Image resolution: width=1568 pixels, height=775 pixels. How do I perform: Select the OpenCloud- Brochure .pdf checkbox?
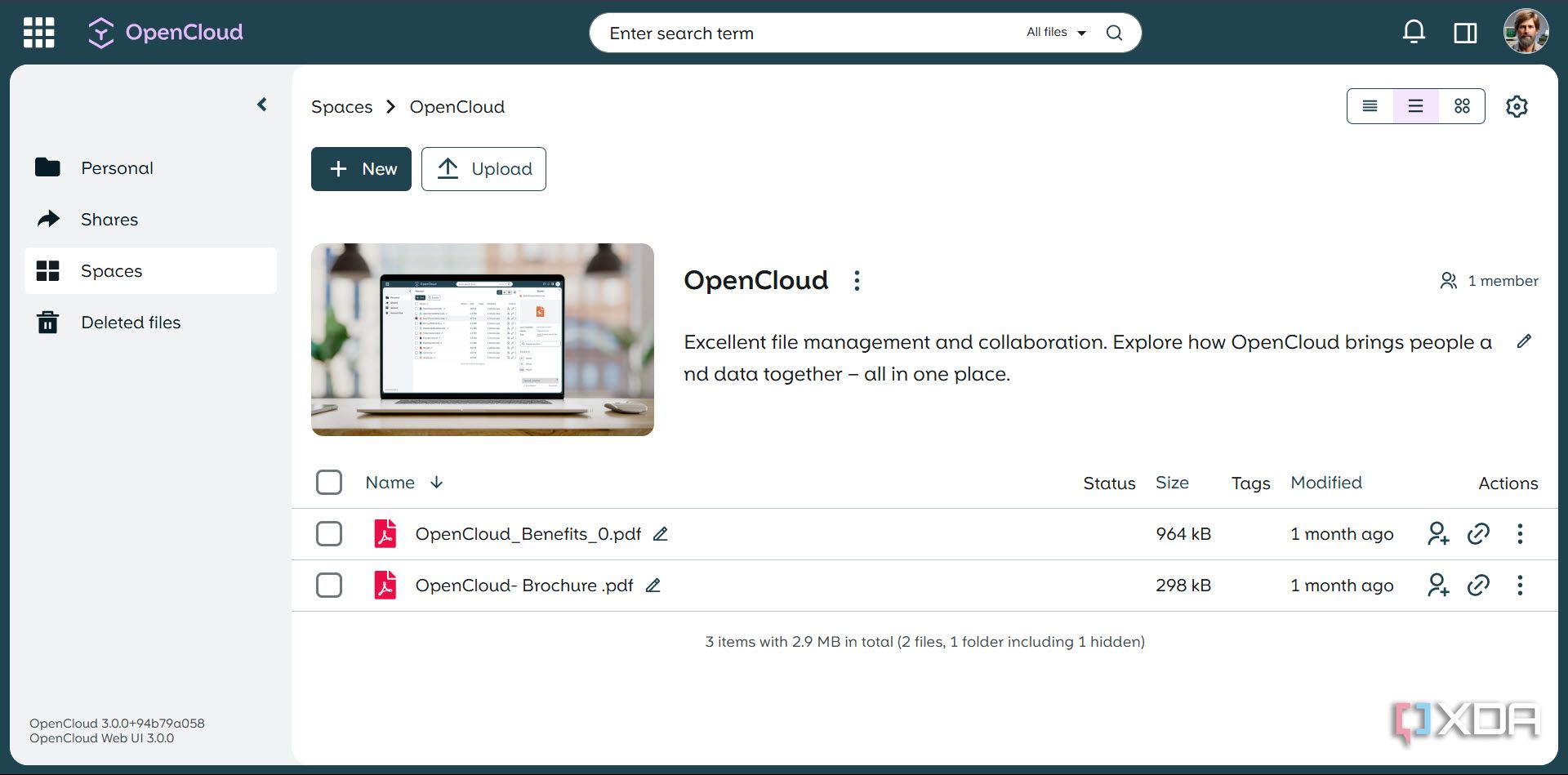329,586
